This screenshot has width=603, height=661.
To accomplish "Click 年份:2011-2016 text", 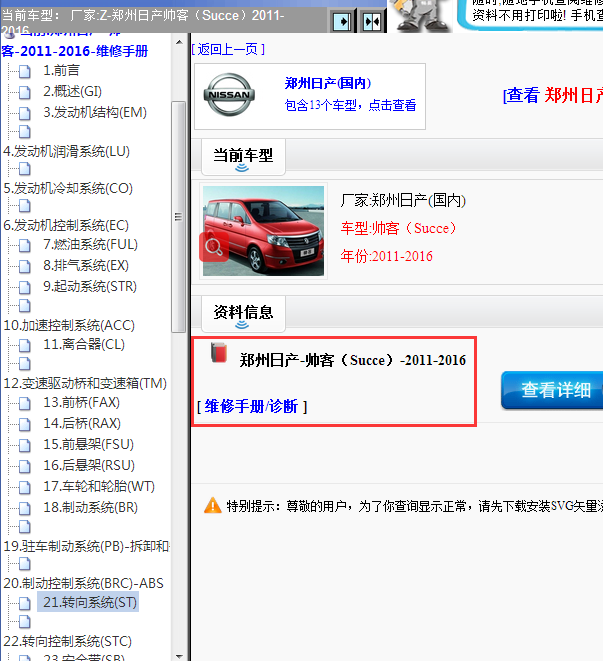I will tap(387, 256).
